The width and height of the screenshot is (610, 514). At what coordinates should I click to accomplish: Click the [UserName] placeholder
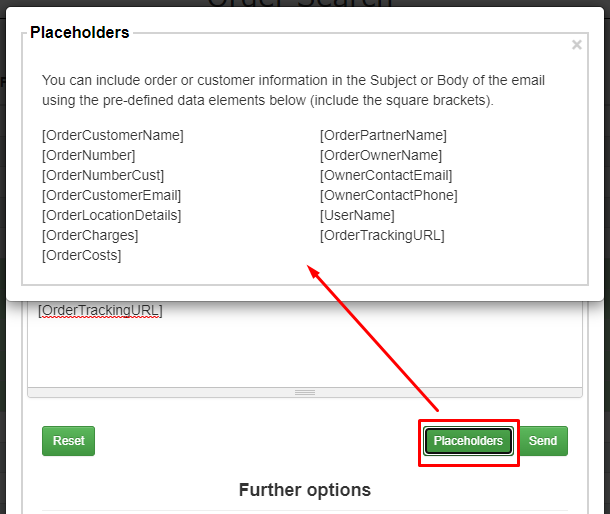tap(357, 215)
